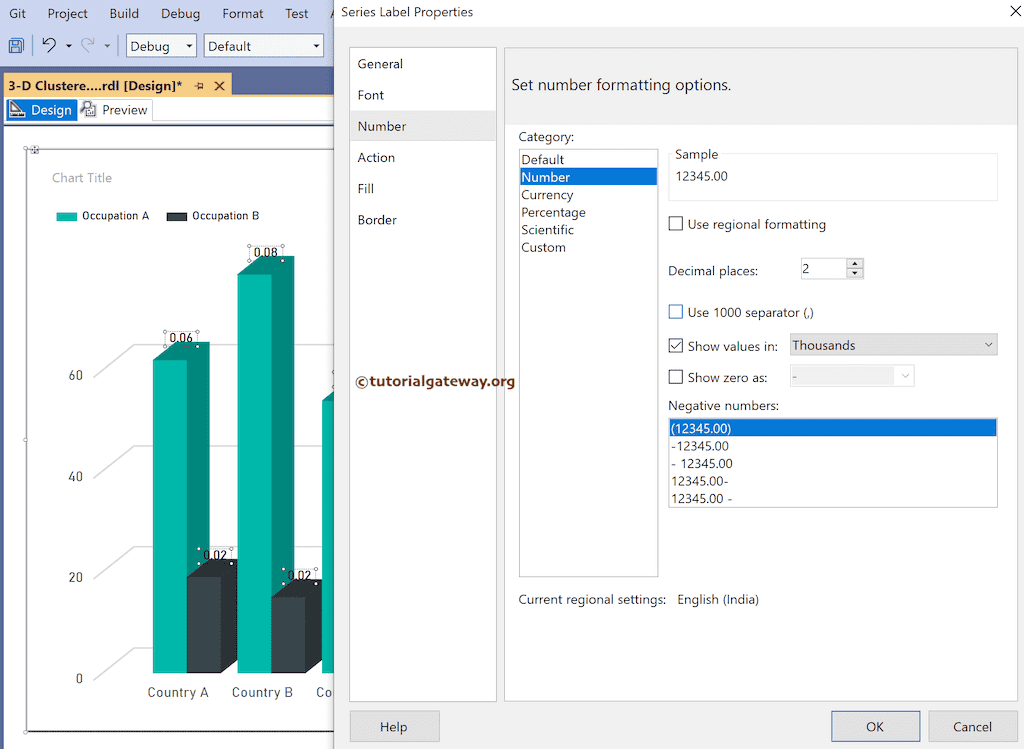Redo the last action
This screenshot has height=749, width=1024.
coord(88,45)
